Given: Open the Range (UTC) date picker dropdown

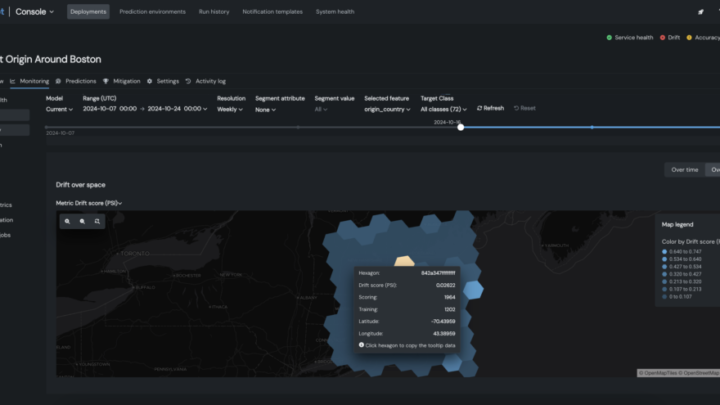Looking at the screenshot, I should (145, 109).
